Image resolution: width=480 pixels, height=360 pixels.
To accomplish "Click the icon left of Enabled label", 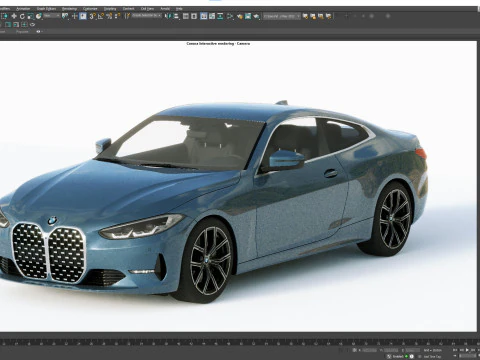I will click(x=389, y=356).
